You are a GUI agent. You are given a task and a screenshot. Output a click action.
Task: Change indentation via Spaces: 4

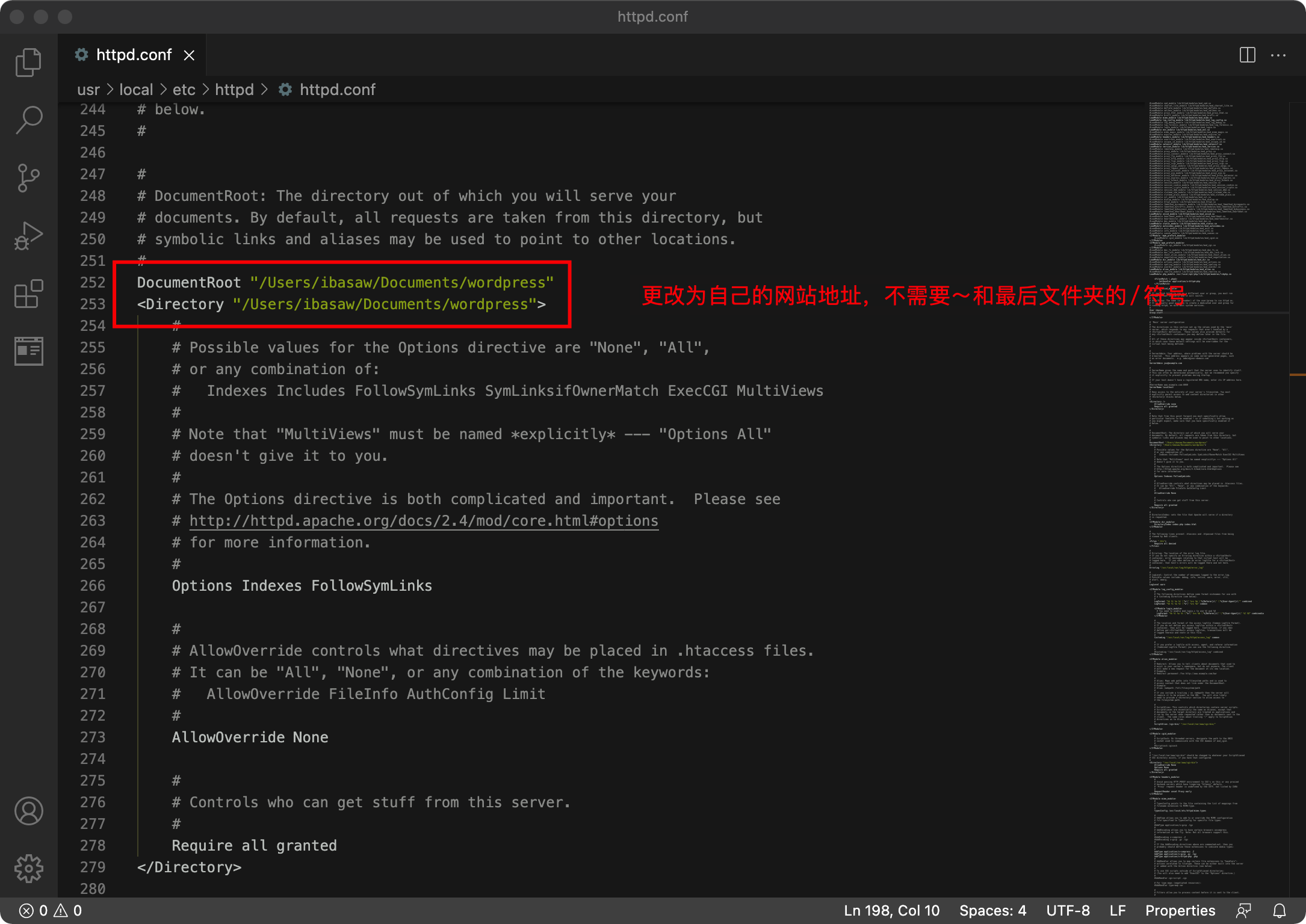tap(992, 911)
